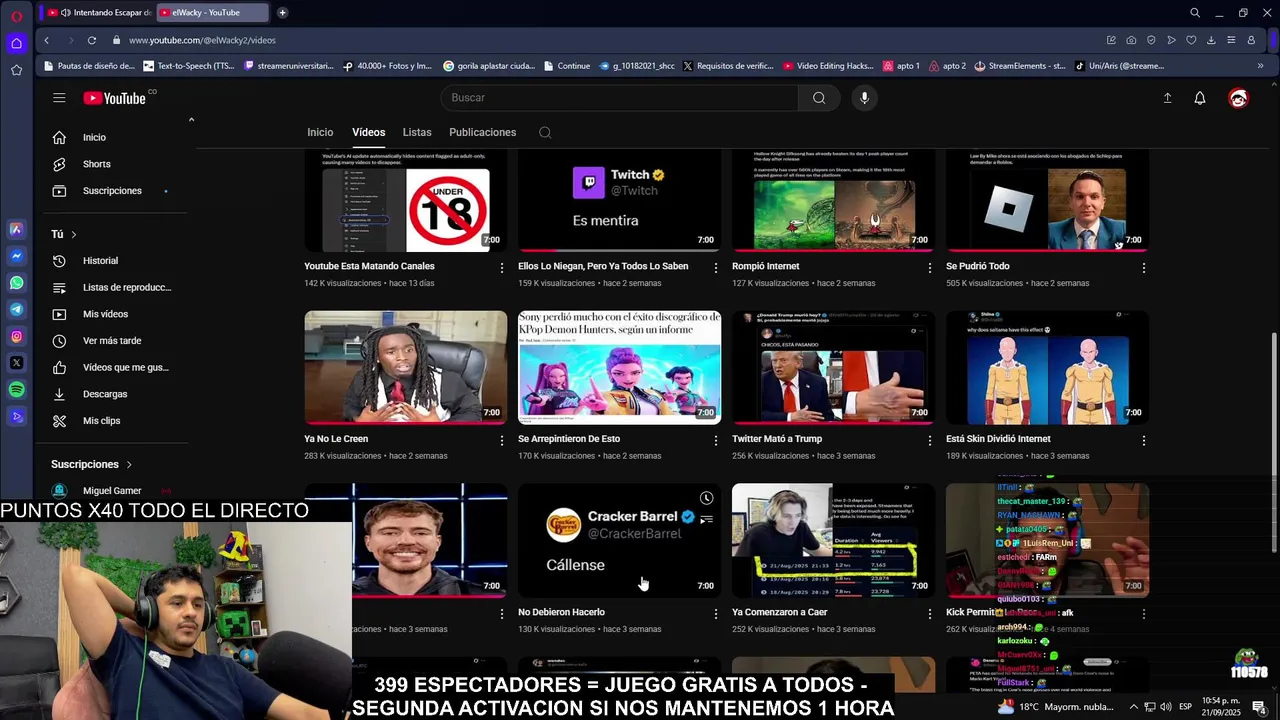This screenshot has width=1280, height=720.
Task: Open Ya Comenzaron a Caer title
Action: click(779, 612)
